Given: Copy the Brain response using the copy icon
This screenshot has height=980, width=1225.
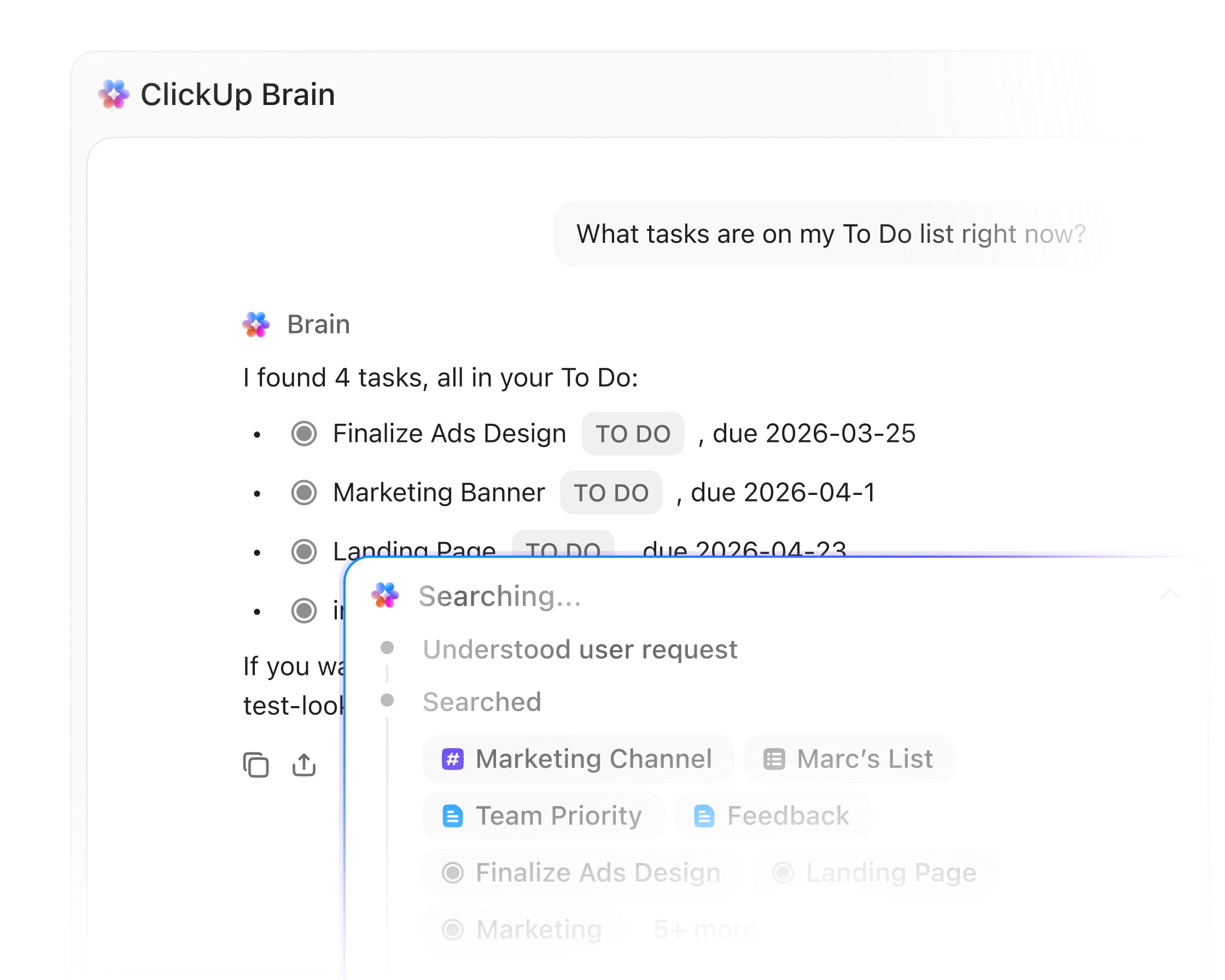Looking at the screenshot, I should tap(256, 765).
